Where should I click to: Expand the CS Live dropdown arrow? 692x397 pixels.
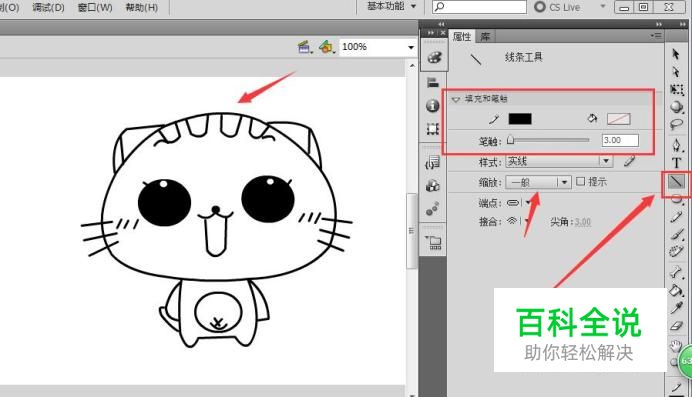[x=602, y=7]
